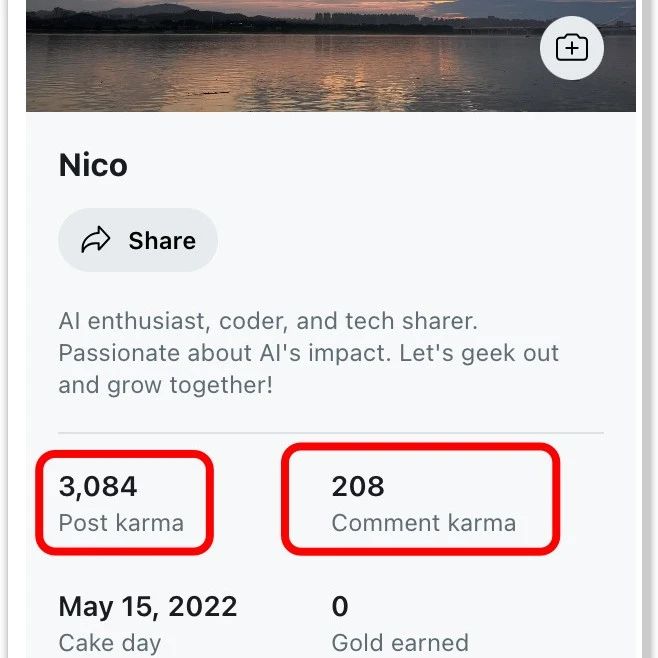This screenshot has width=658, height=658.
Task: Click the 0 gold earned value
Action: click(x=340, y=606)
